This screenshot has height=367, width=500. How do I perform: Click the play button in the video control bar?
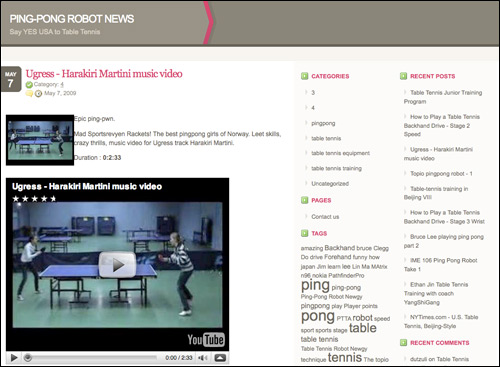click(14, 358)
